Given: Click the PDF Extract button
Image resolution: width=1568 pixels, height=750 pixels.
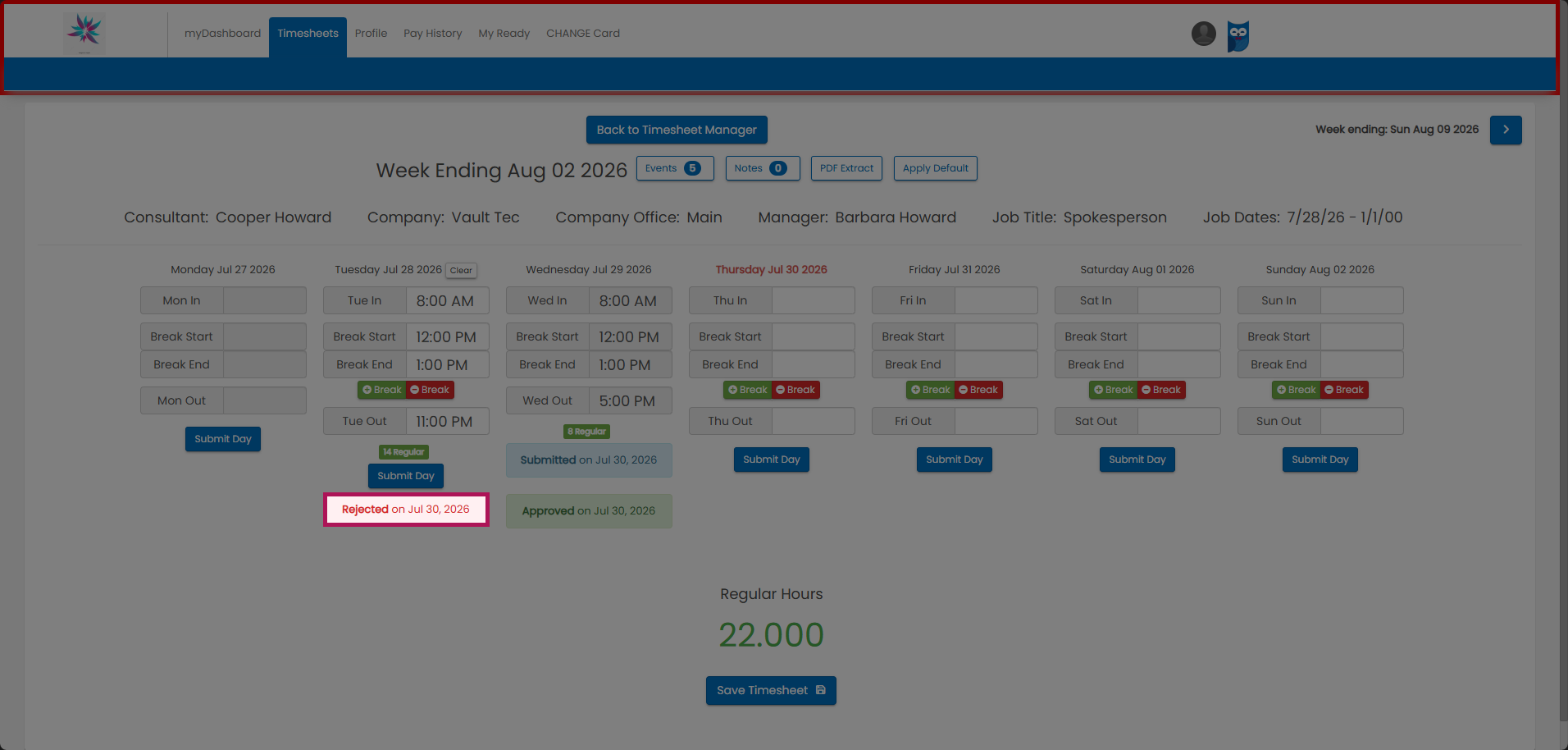Looking at the screenshot, I should tap(846, 168).
